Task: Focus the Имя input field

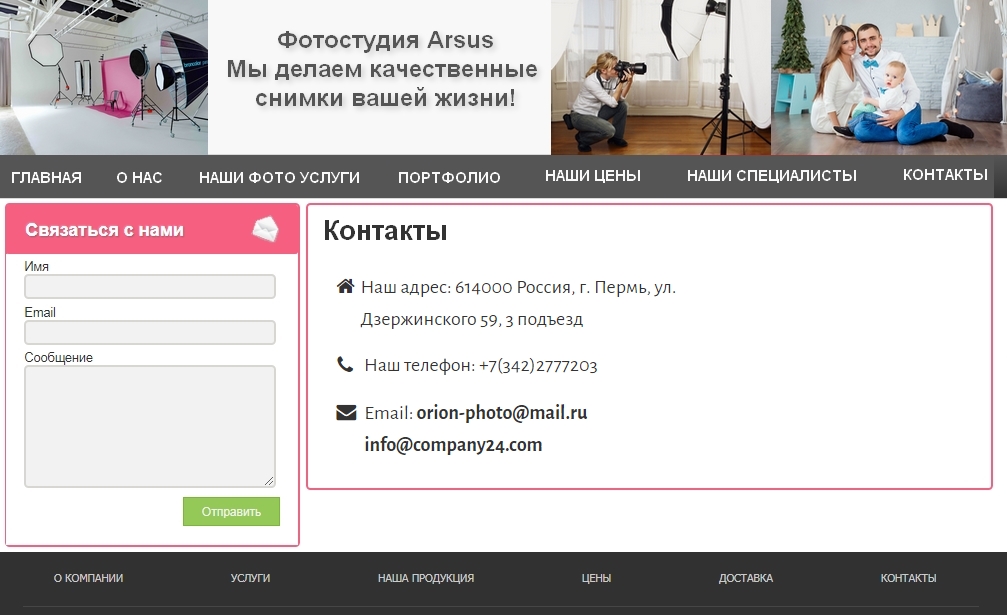Action: (x=150, y=287)
